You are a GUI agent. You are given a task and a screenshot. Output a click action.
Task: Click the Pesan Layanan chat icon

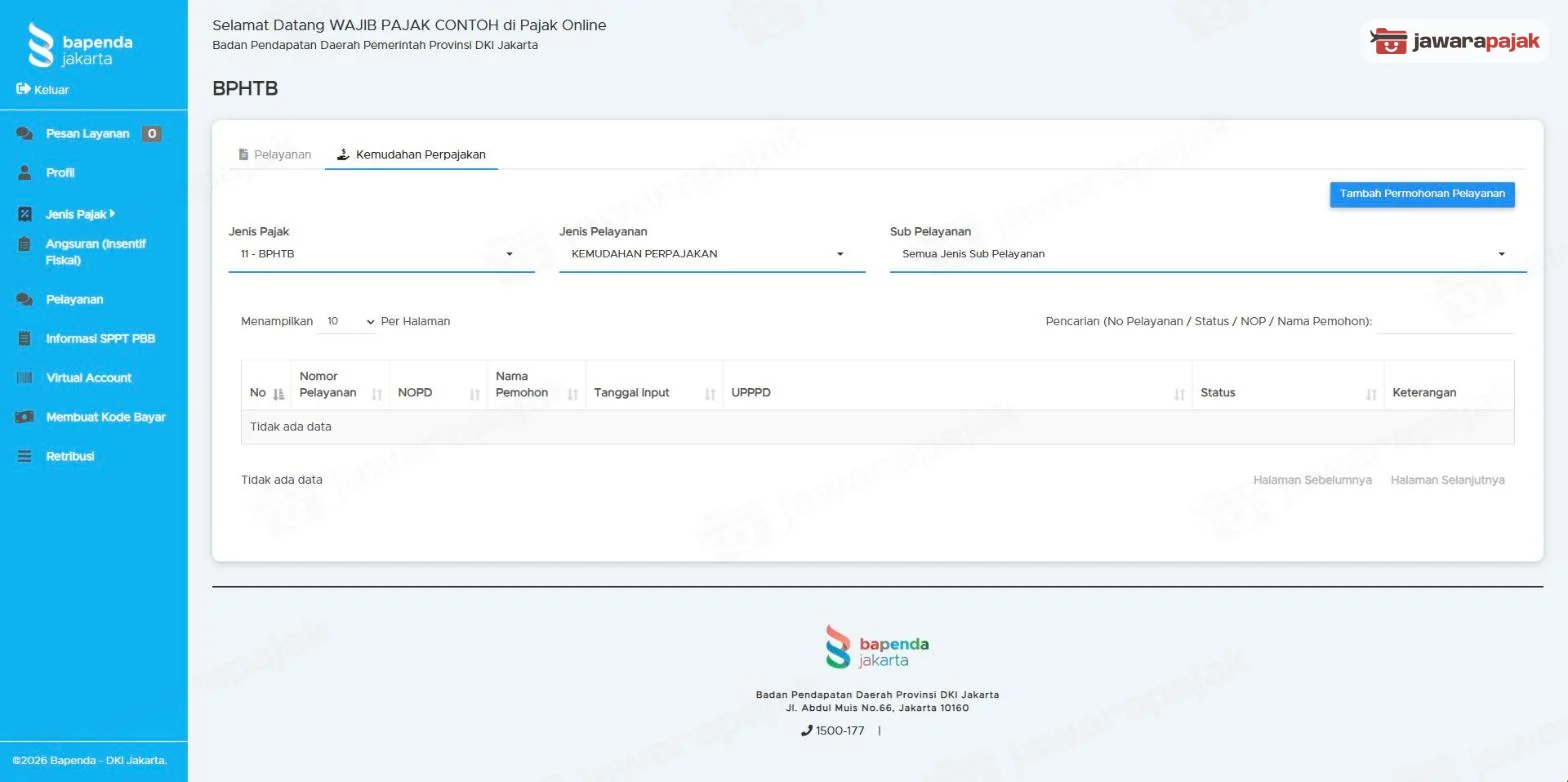(x=25, y=133)
